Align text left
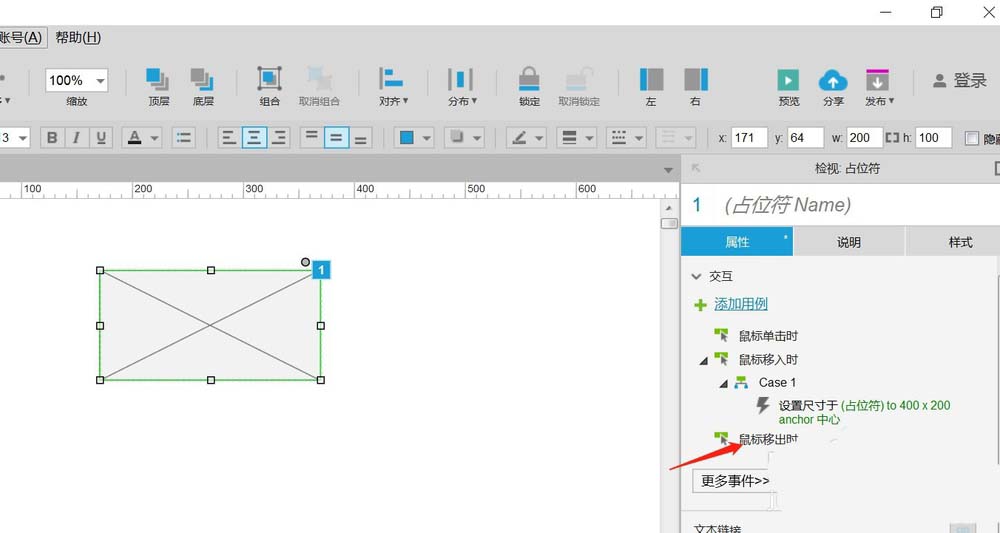Viewport: 1000px width, 533px height. [x=229, y=137]
